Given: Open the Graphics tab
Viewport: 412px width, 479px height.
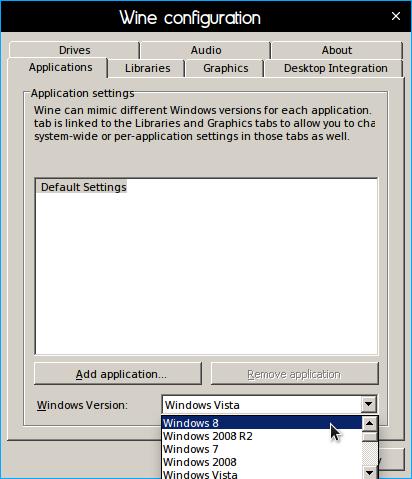Looking at the screenshot, I should tap(226, 68).
